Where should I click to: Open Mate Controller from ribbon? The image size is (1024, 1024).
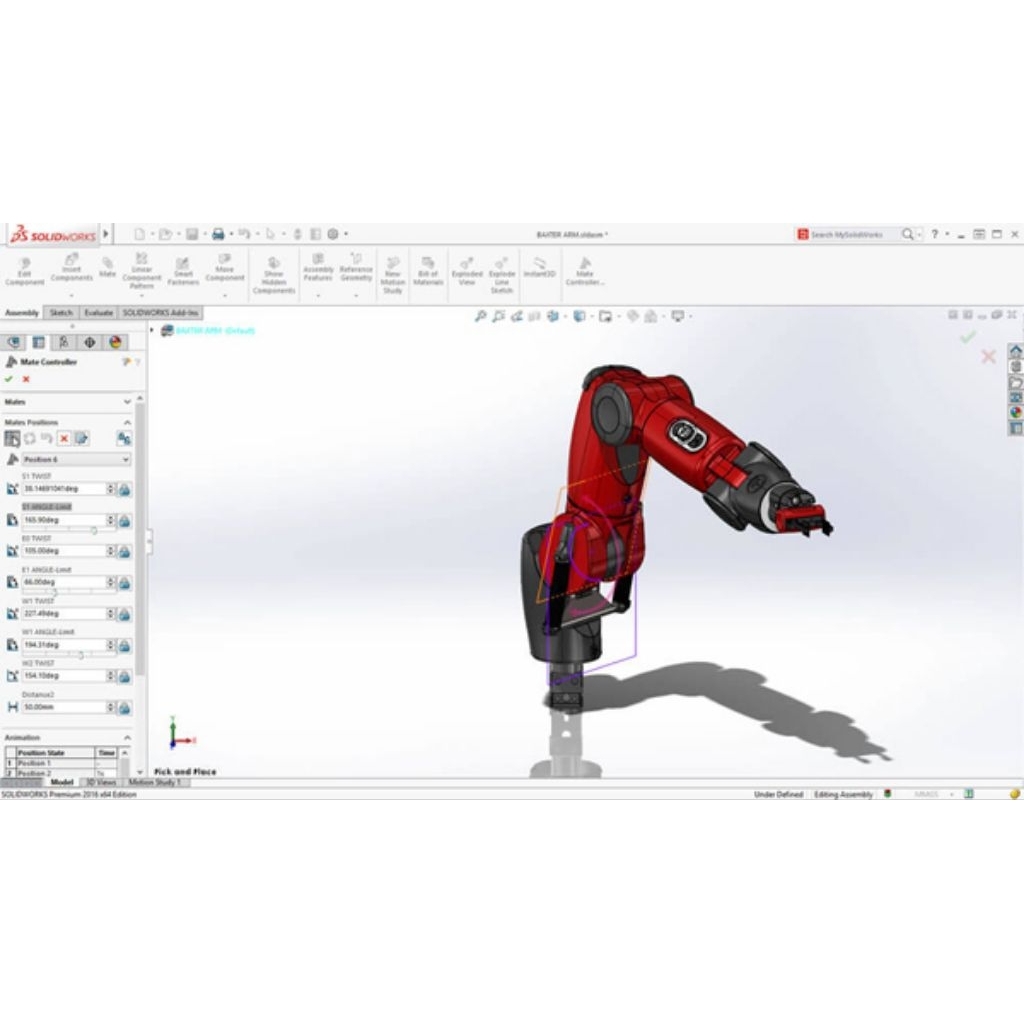584,271
